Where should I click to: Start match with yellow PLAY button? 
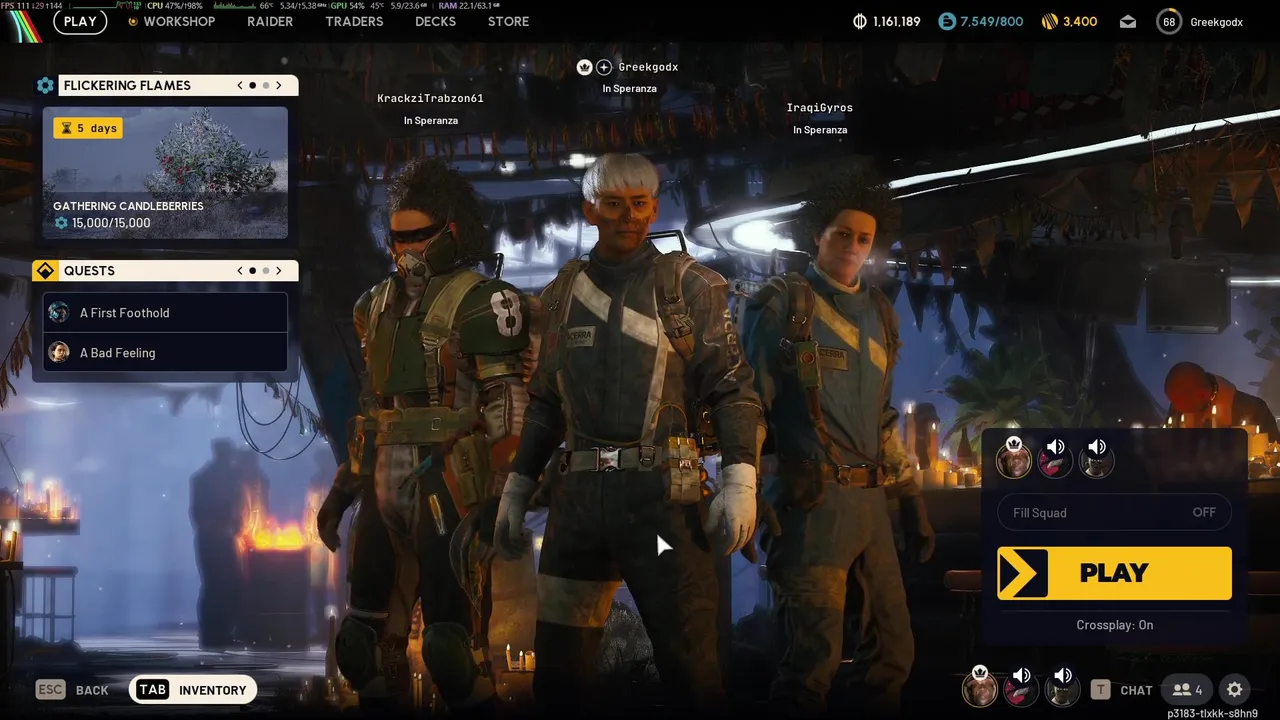tap(1114, 573)
